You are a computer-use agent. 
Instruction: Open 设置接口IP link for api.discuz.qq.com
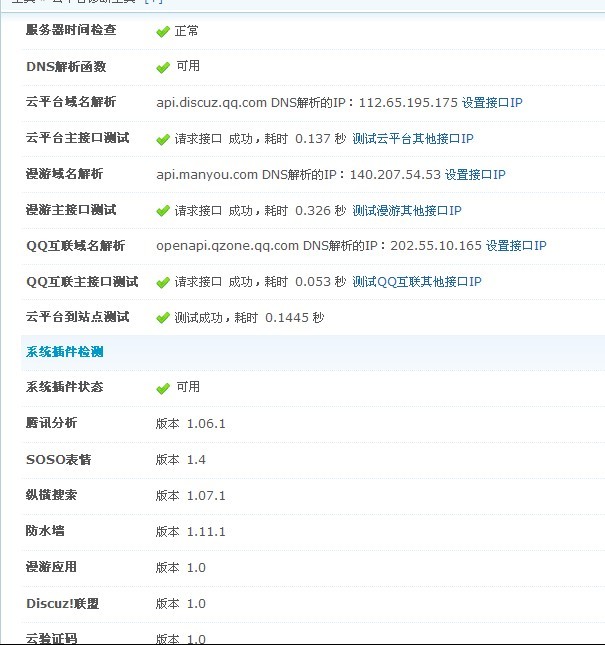[x=492, y=102]
